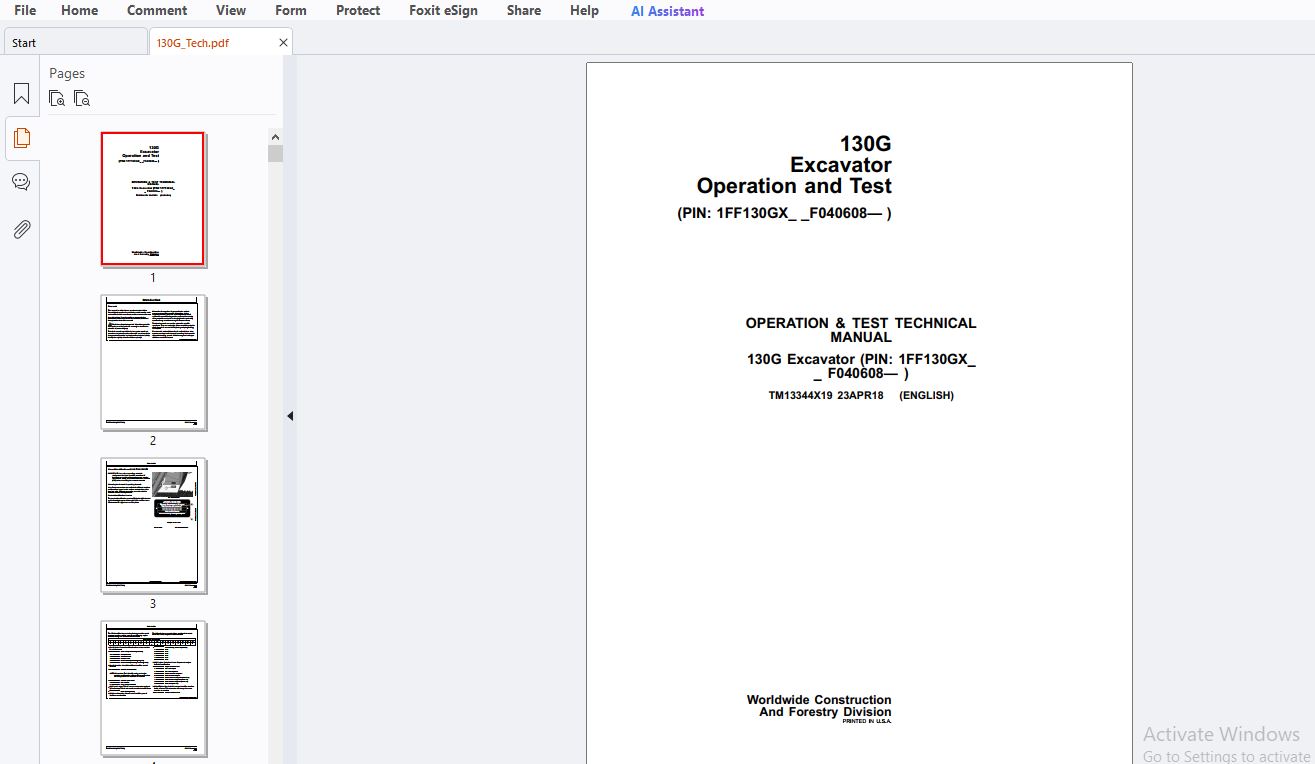Click thumbnail label number "2"
Image resolution: width=1315 pixels, height=764 pixels.
coord(153,441)
